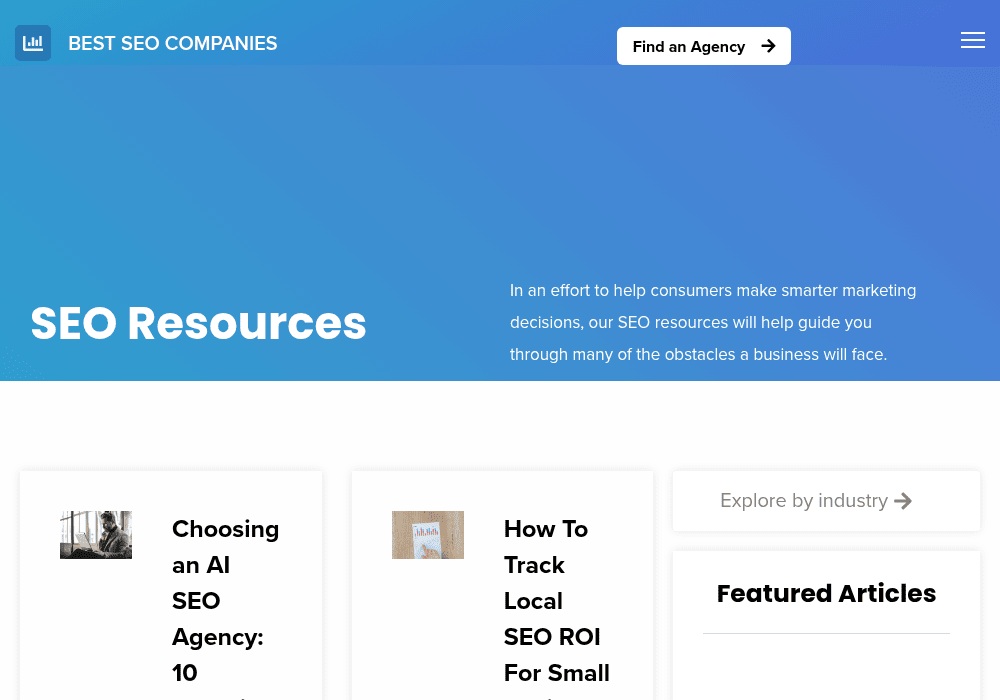This screenshot has width=1000, height=700.
Task: Click the Featured Articles heading
Action: (827, 594)
